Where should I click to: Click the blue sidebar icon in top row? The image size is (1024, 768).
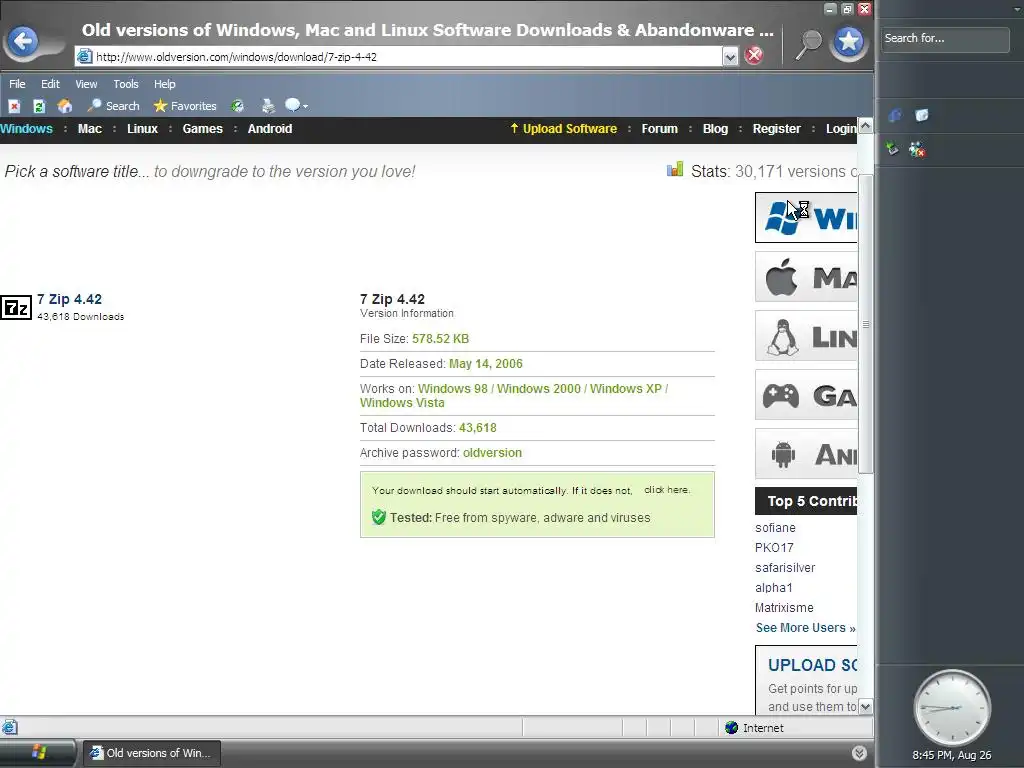click(x=894, y=116)
